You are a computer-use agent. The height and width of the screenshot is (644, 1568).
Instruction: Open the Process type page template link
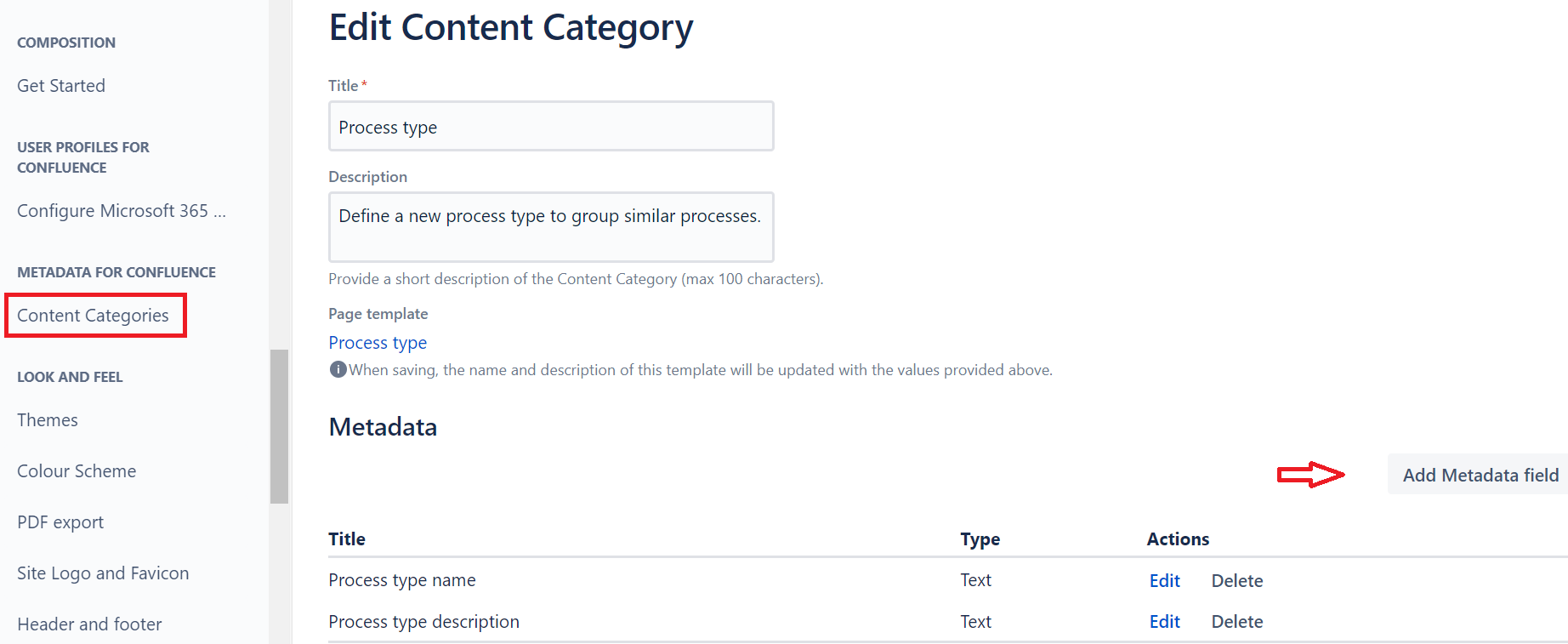click(x=378, y=343)
